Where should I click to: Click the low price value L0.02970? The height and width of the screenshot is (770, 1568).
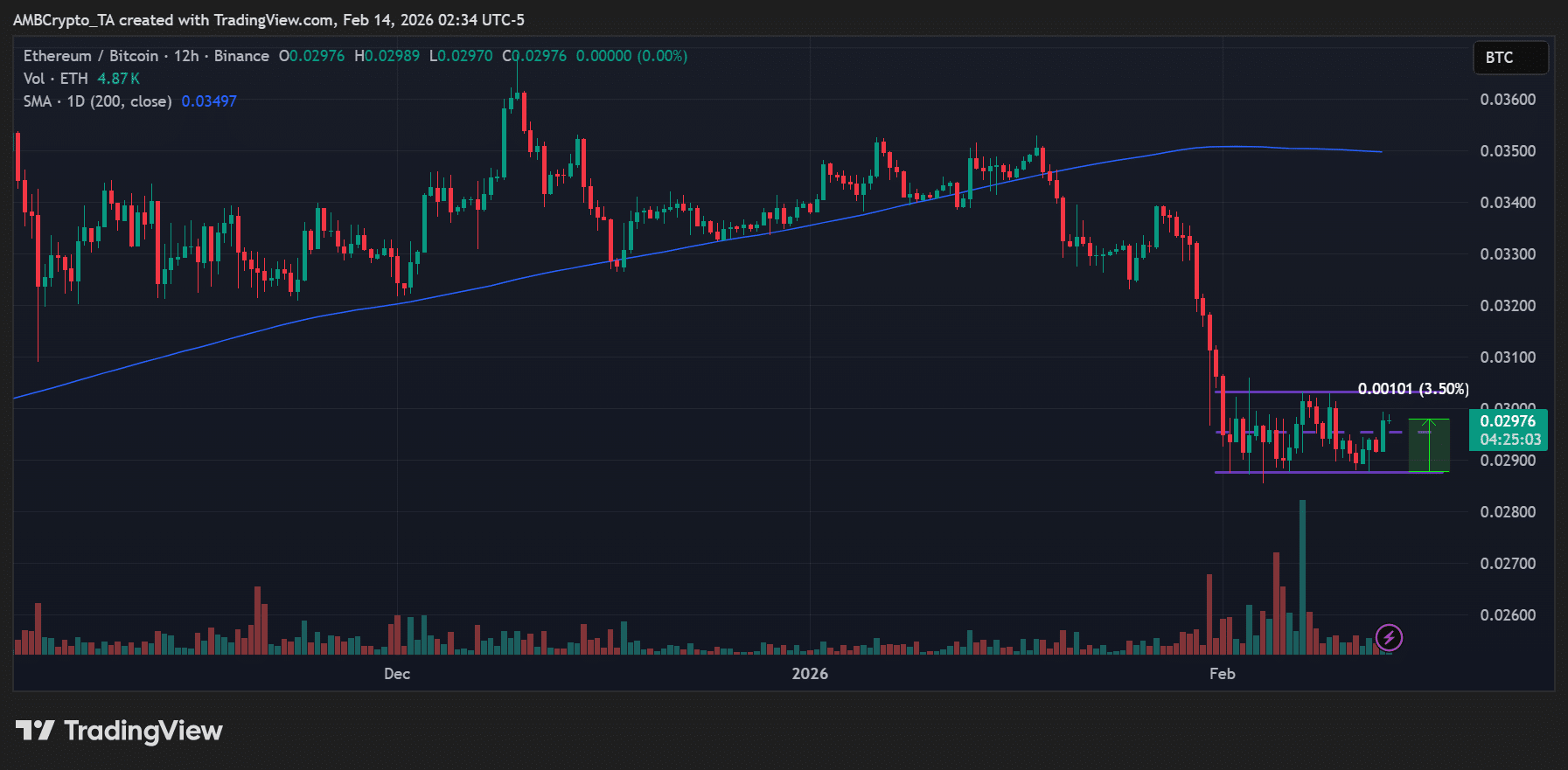461,56
